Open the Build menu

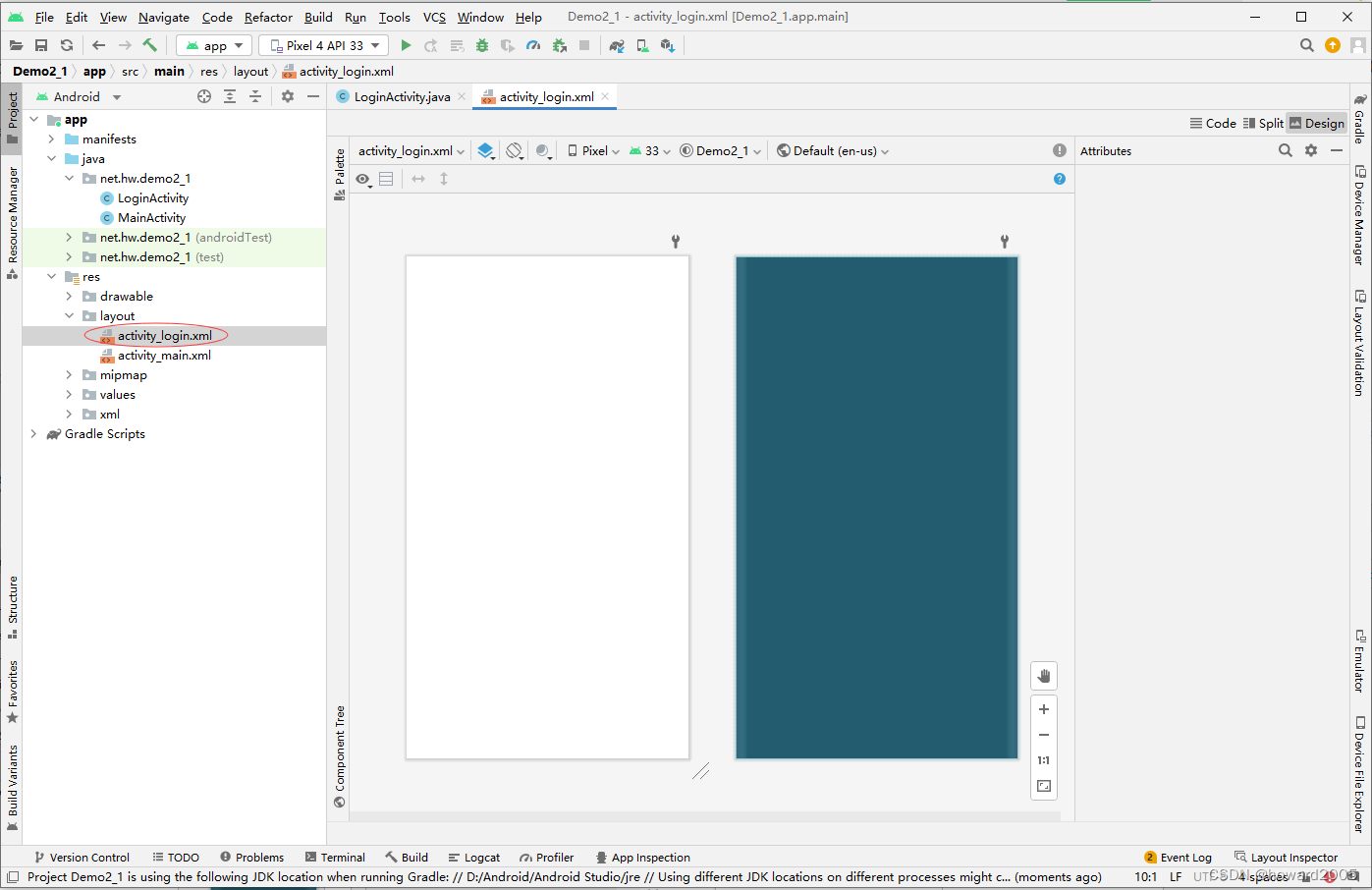318,17
